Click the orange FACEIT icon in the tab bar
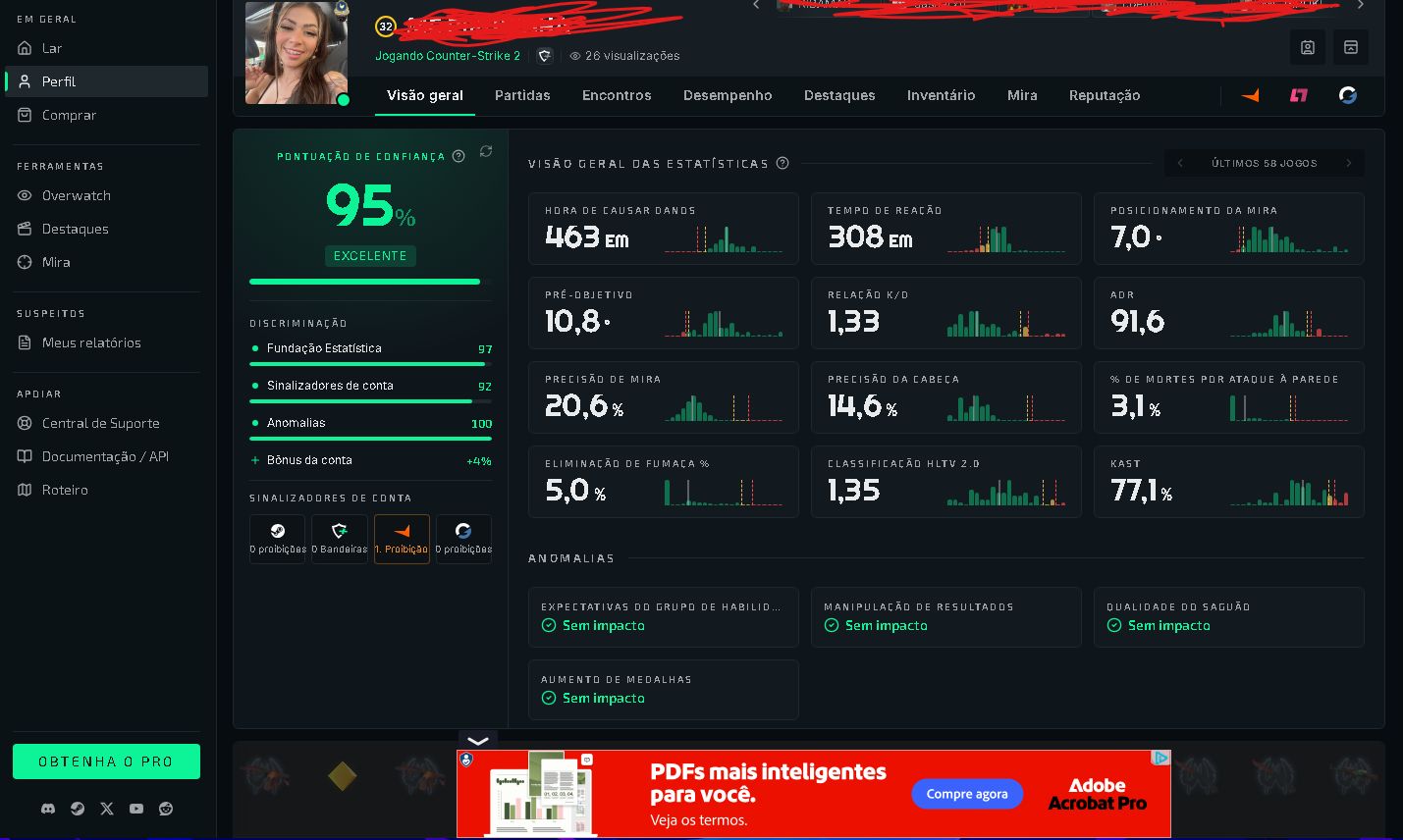Image resolution: width=1403 pixels, height=840 pixels. [1250, 95]
